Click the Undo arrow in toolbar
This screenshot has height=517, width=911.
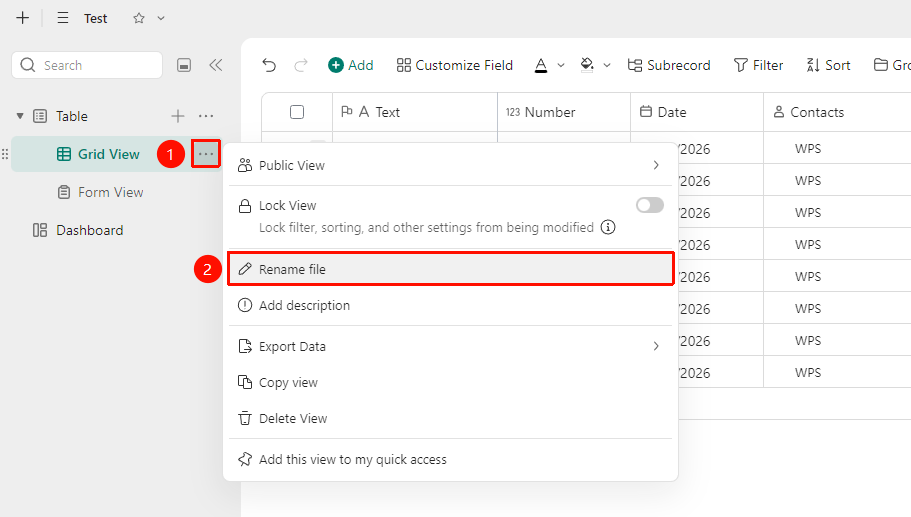point(269,65)
